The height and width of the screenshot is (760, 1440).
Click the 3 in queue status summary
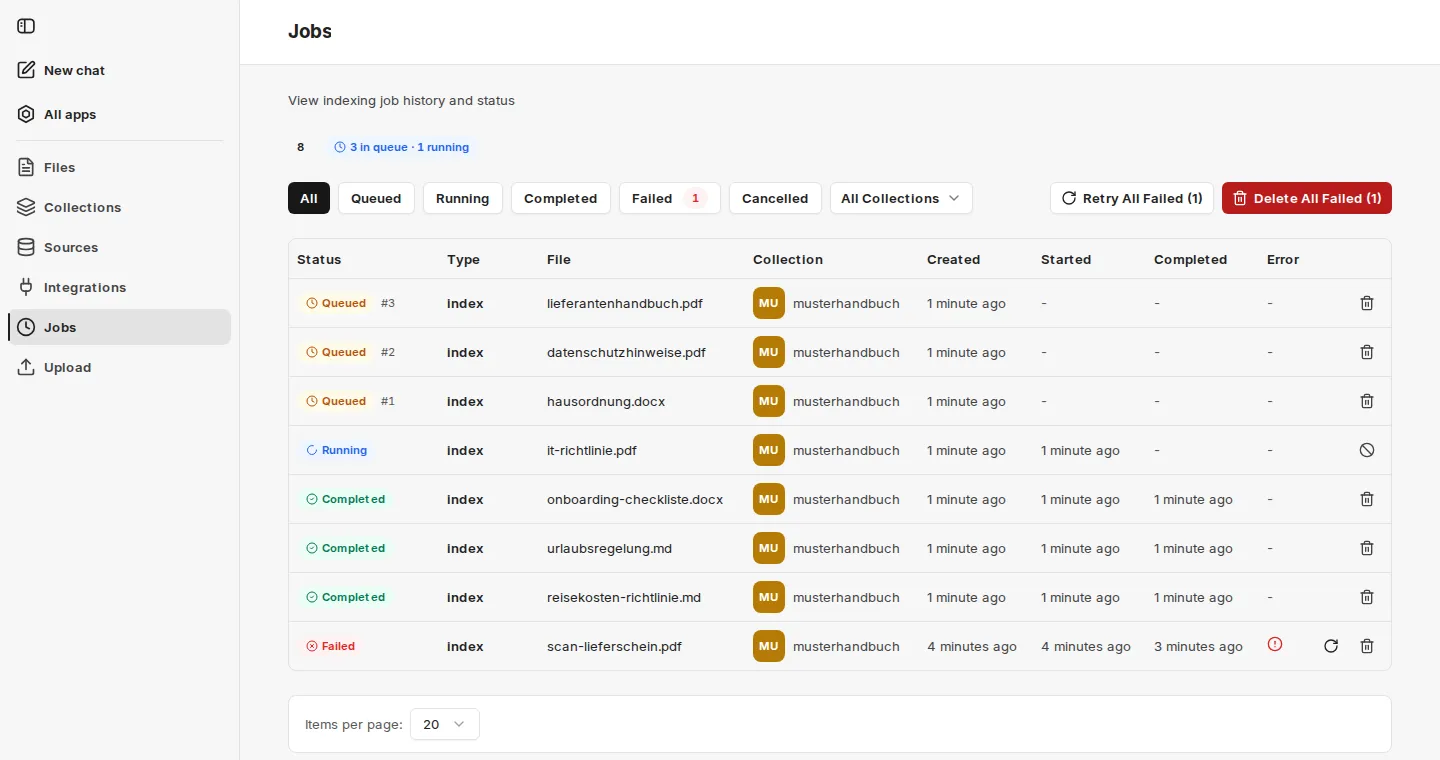[401, 147]
